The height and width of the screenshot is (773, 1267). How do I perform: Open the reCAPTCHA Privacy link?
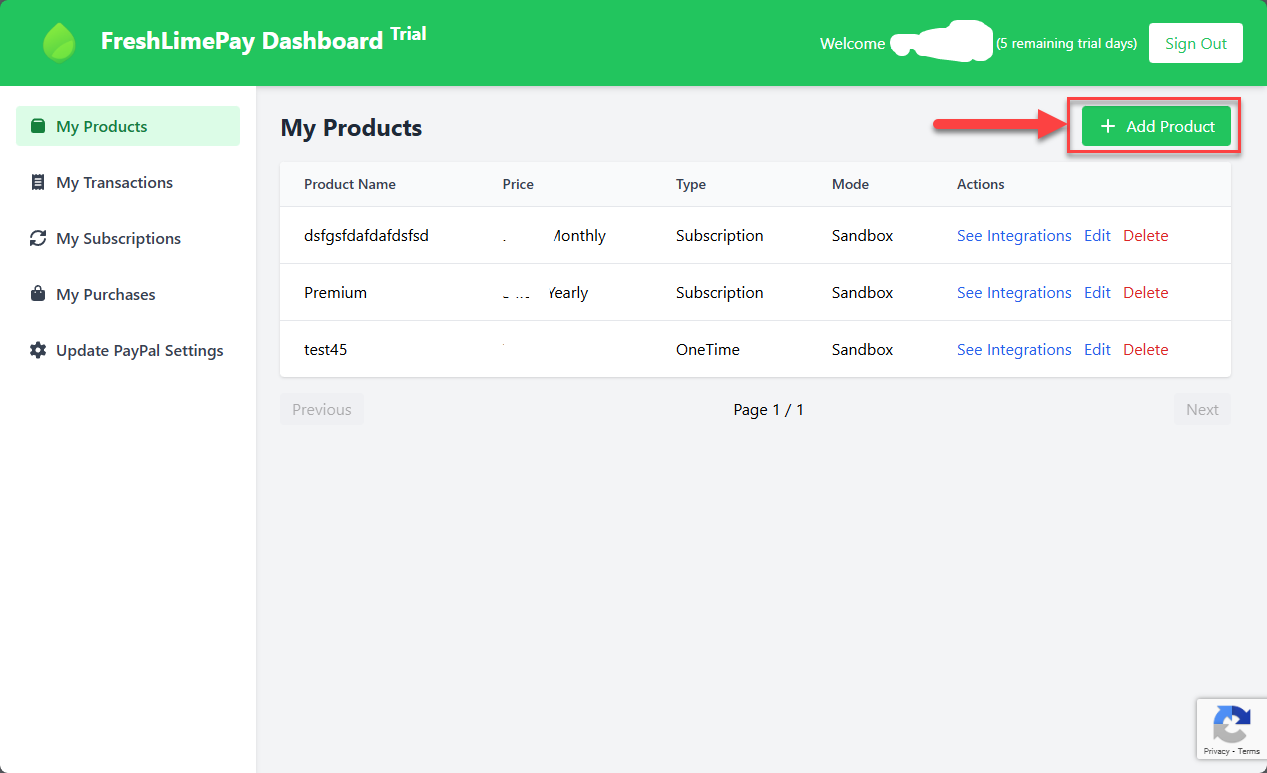click(1216, 751)
